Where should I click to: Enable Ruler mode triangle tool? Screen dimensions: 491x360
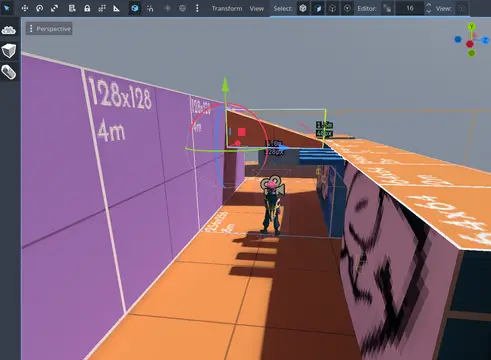116,8
